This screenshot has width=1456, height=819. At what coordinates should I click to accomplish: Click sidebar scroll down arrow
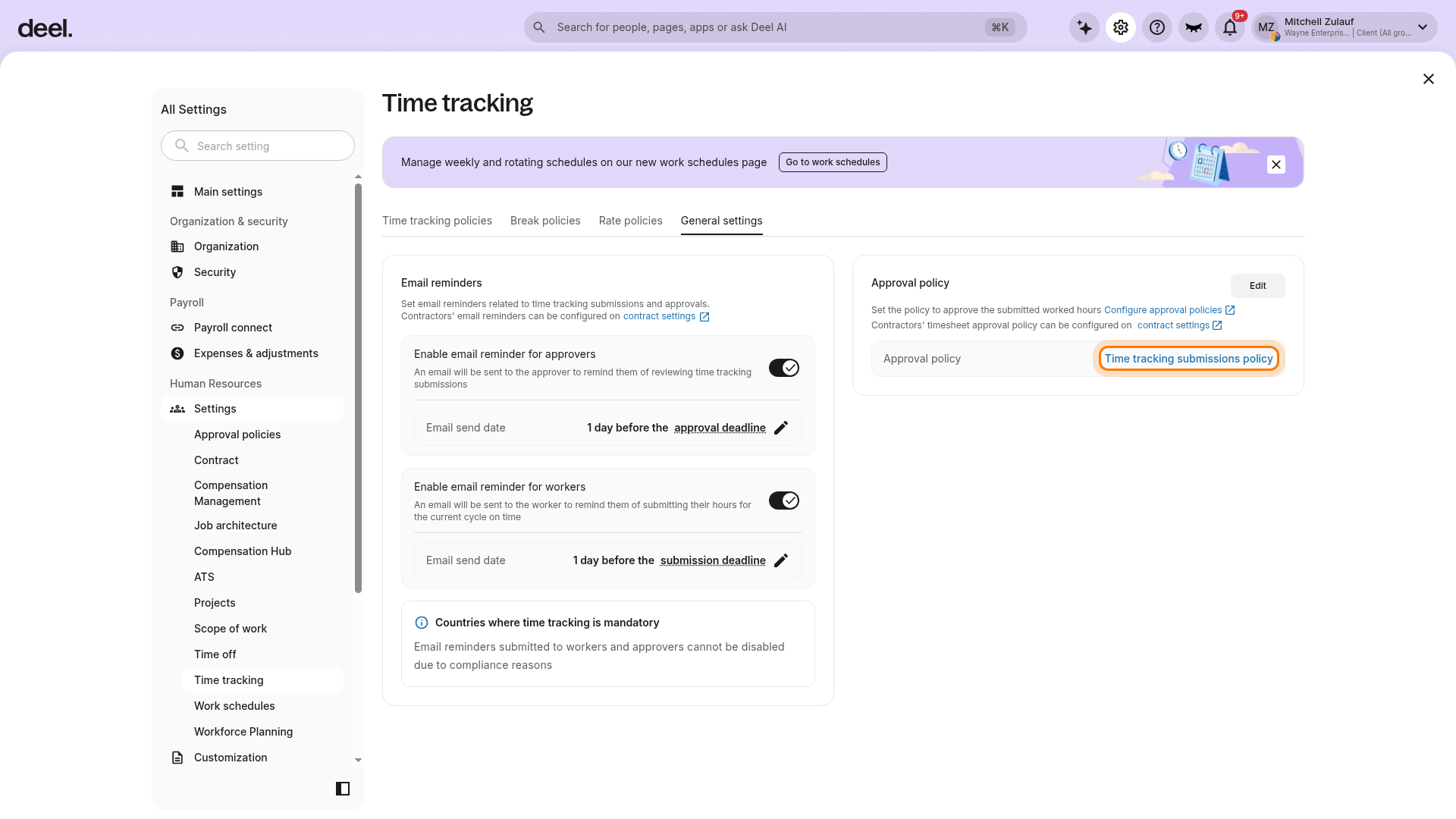[359, 760]
